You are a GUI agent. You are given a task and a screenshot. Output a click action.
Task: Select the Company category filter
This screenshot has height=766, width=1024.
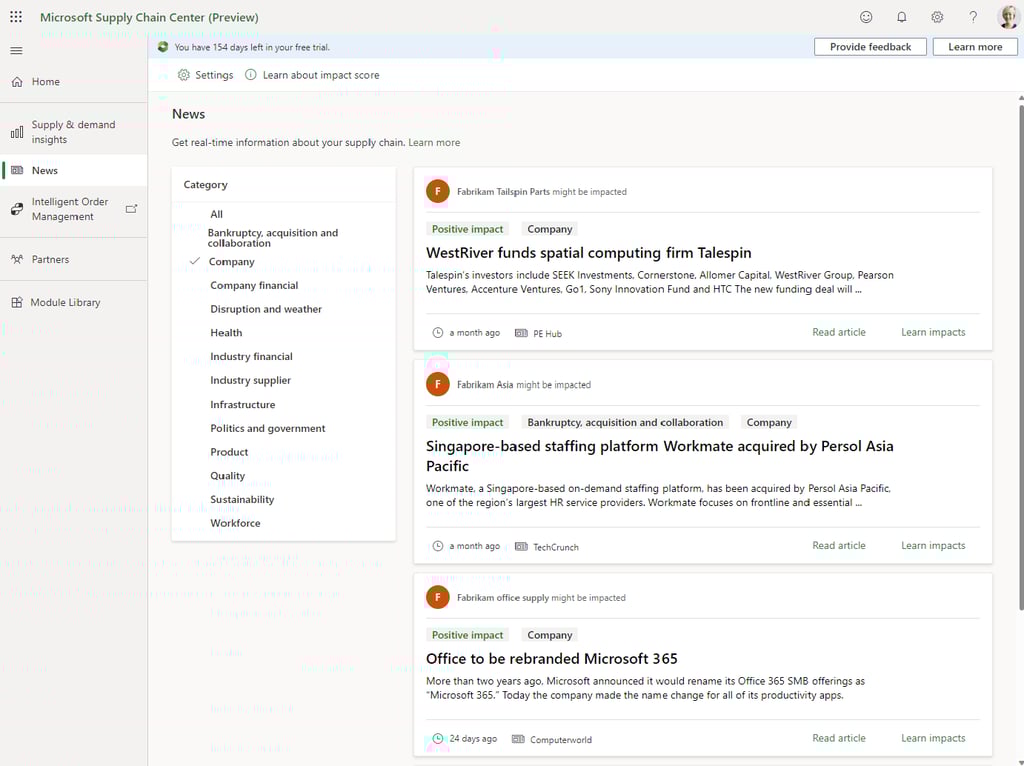(231, 262)
